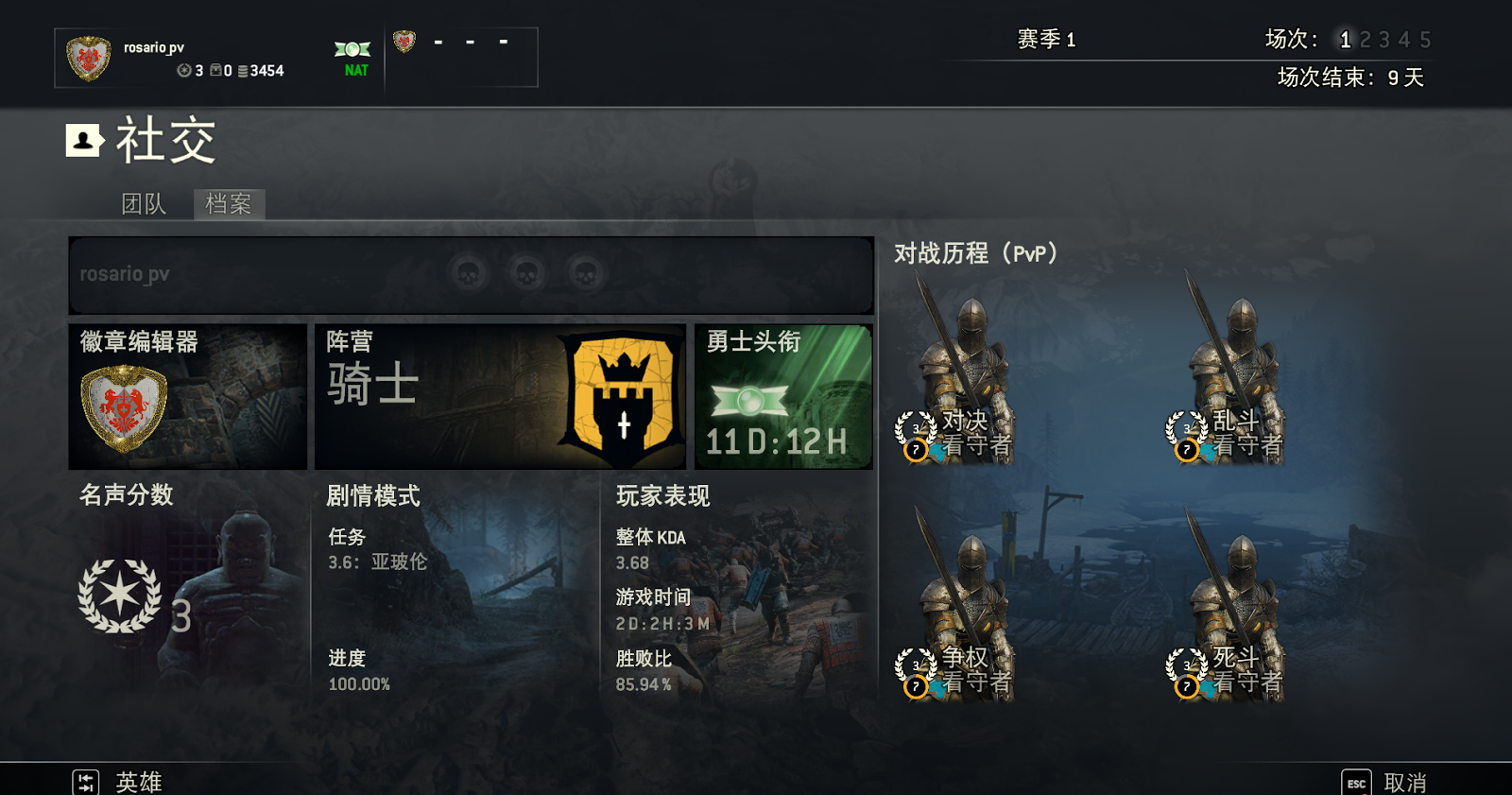Screen dimensions: 1512x795
Task: Select the 勇士头衔 green ribbon title tile
Action: [783, 397]
